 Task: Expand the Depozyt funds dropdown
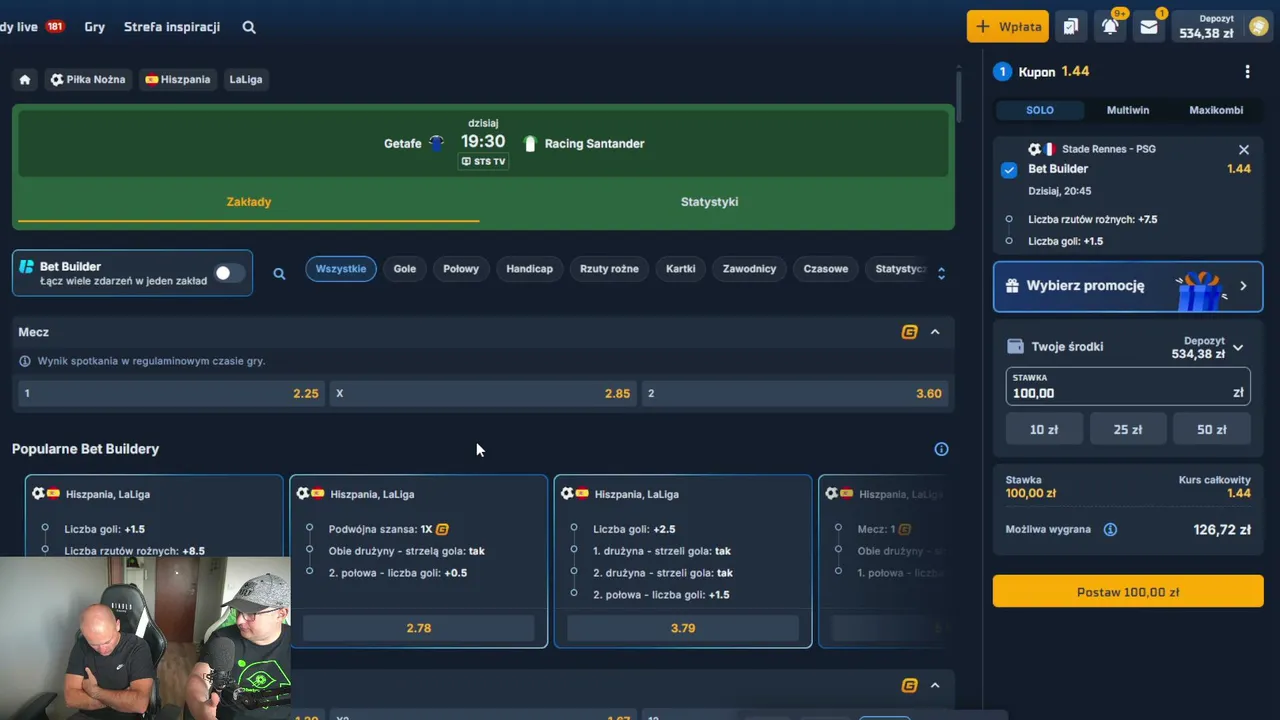(x=1238, y=348)
